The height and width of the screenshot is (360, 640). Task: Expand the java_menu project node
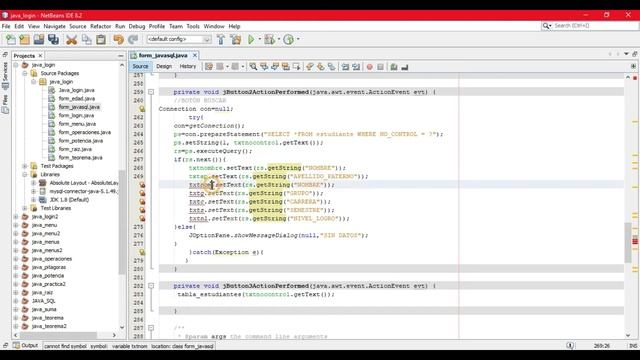(x=16, y=225)
